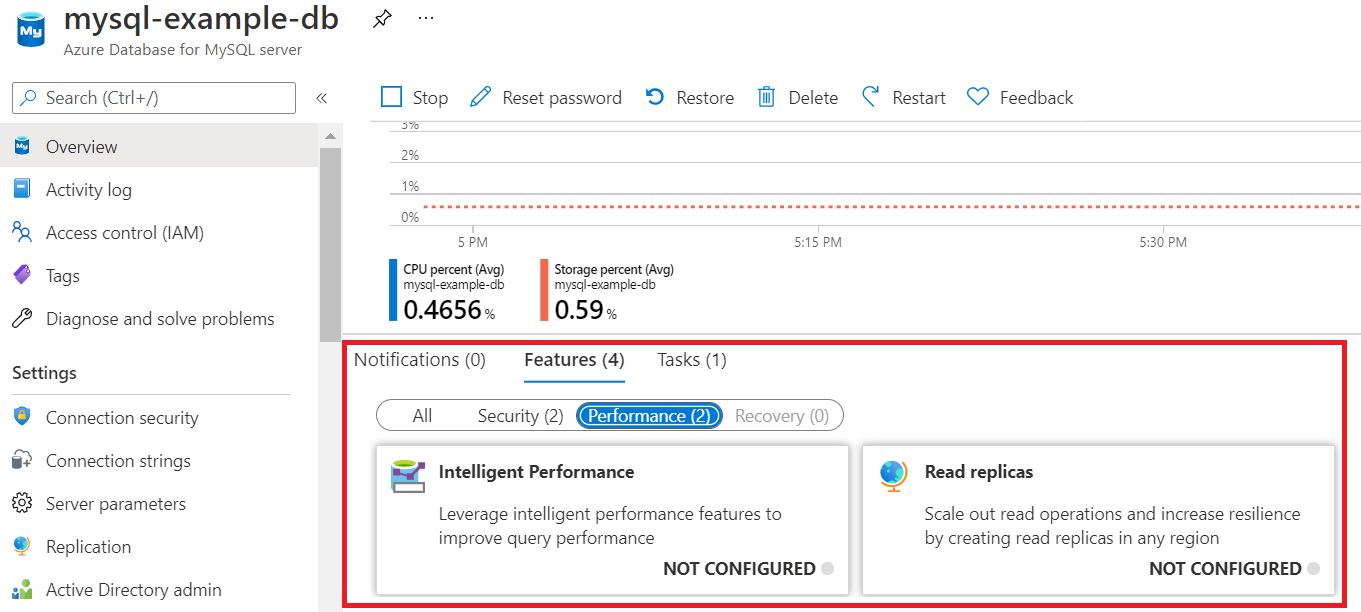
Task: Open the Intelligent Performance card
Action: (612, 520)
